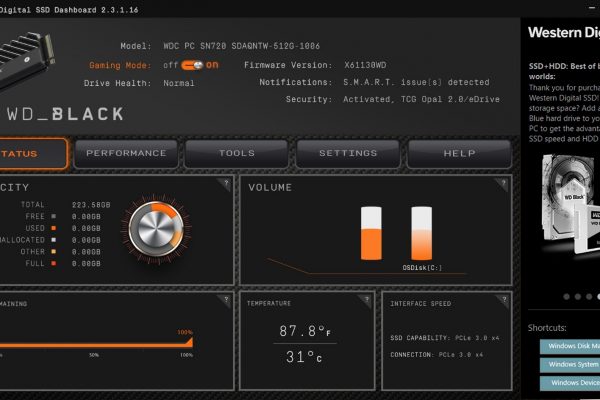The width and height of the screenshot is (600, 400).
Task: Click the Connection PCIe 3.0 x4 text
Action: [437, 355]
